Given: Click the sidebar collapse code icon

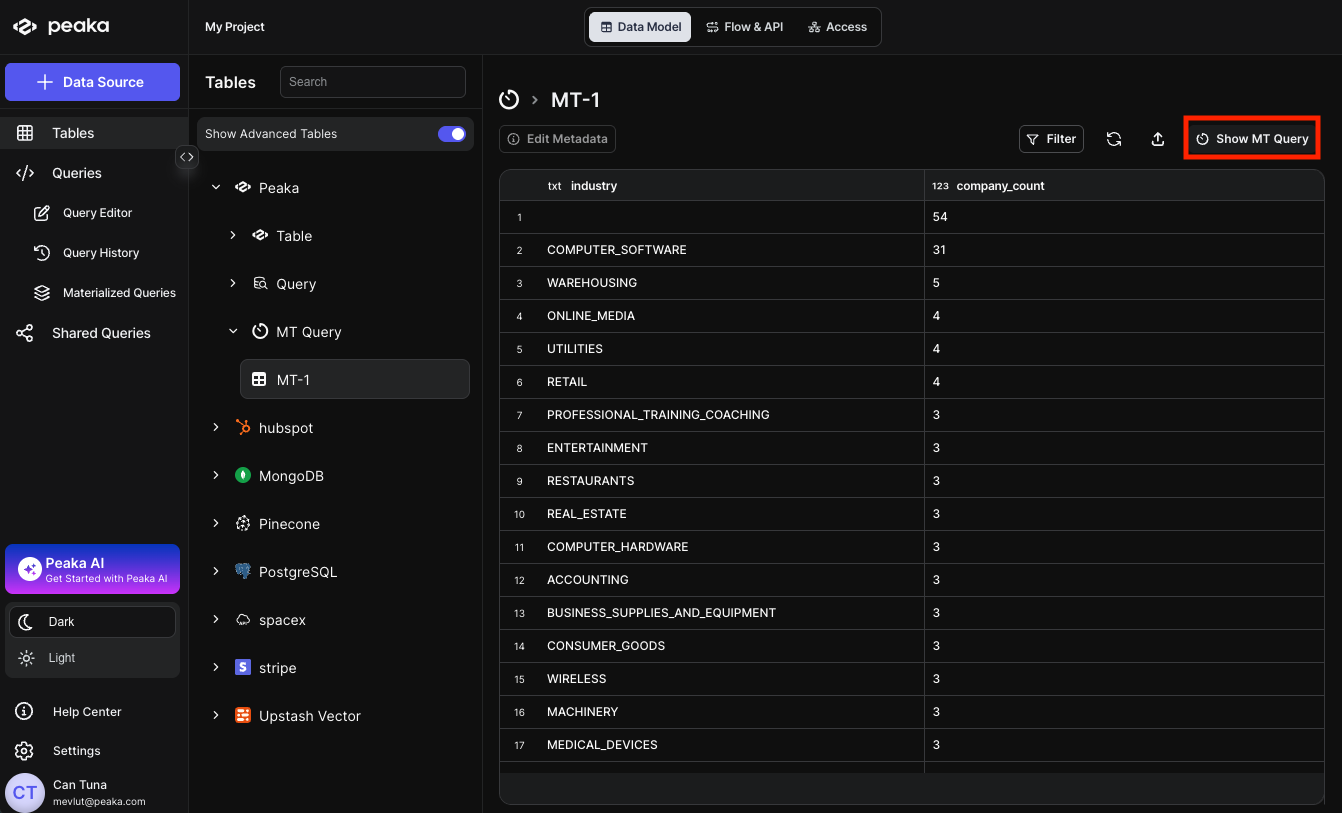Looking at the screenshot, I should tap(187, 157).
